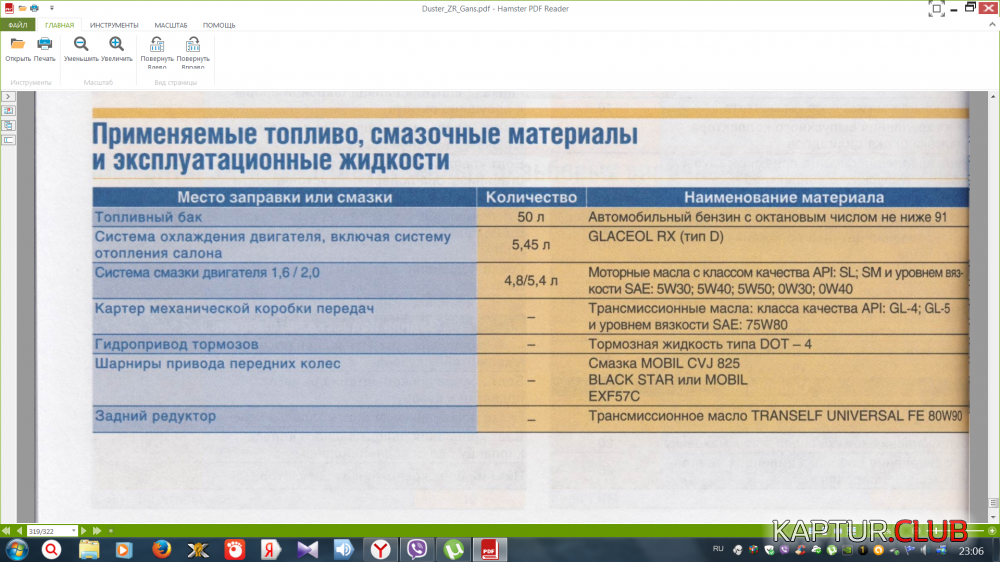Viewport: 1000px width, 562px height.
Task: Zoom out with the Уменьшить magnifier
Action: pos(81,44)
